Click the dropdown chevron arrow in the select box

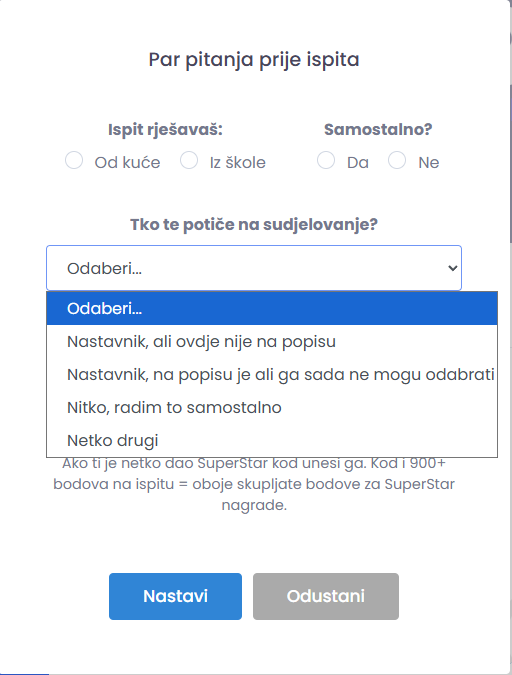pyautogui.click(x=453, y=268)
